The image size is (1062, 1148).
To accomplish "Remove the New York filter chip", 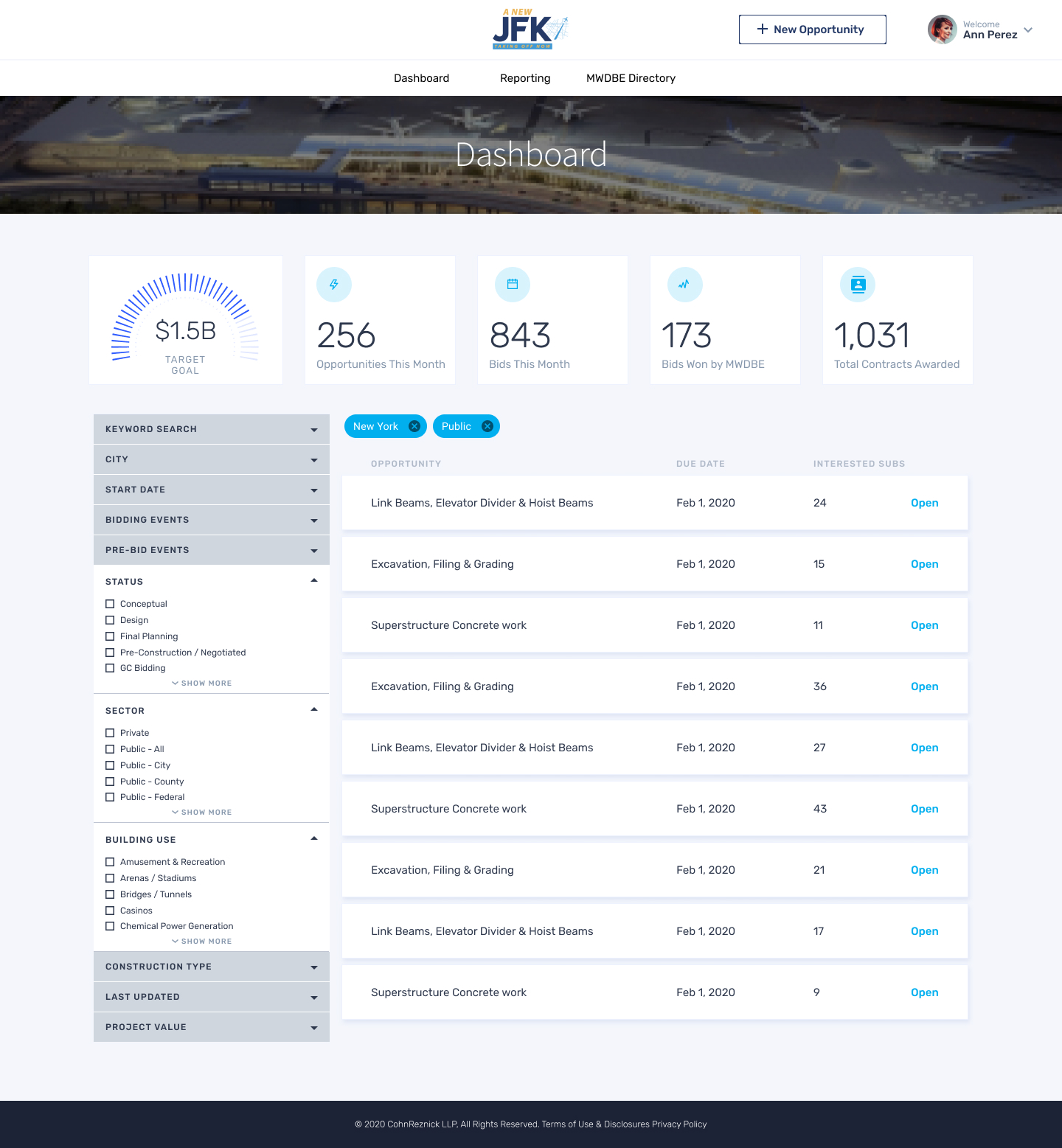I will pyautogui.click(x=414, y=426).
